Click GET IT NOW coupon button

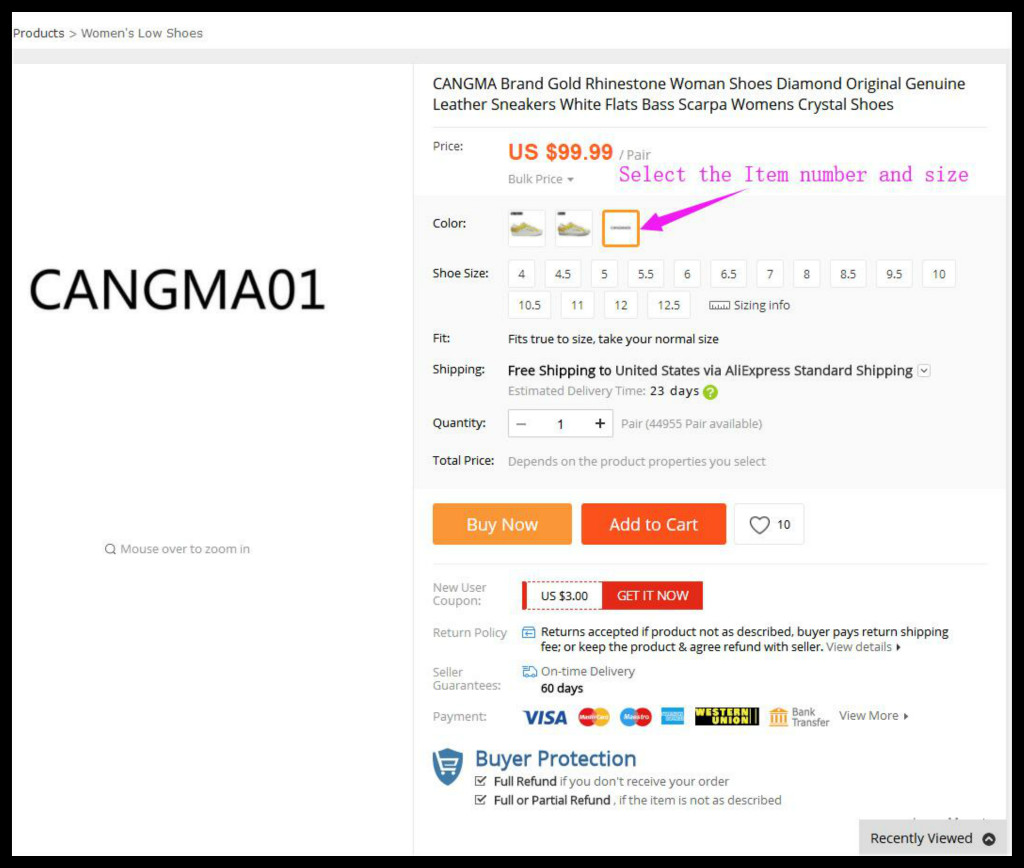click(652, 596)
